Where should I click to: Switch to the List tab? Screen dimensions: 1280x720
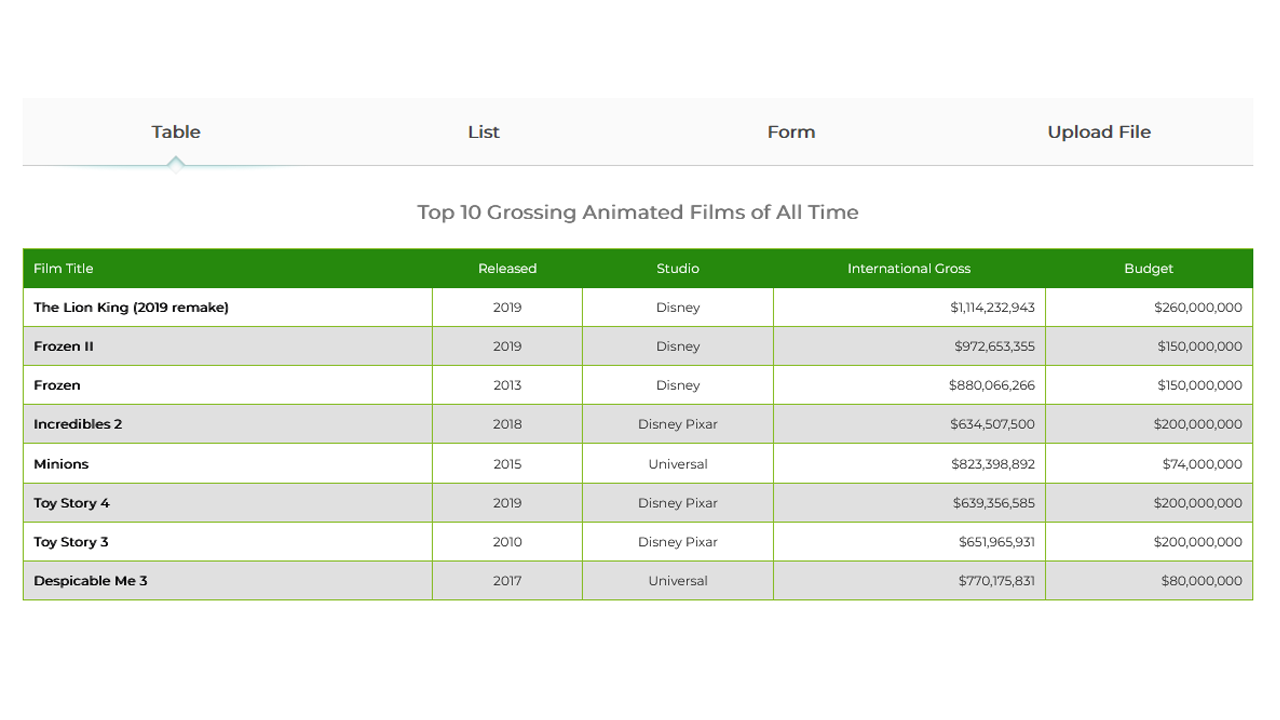coord(483,131)
